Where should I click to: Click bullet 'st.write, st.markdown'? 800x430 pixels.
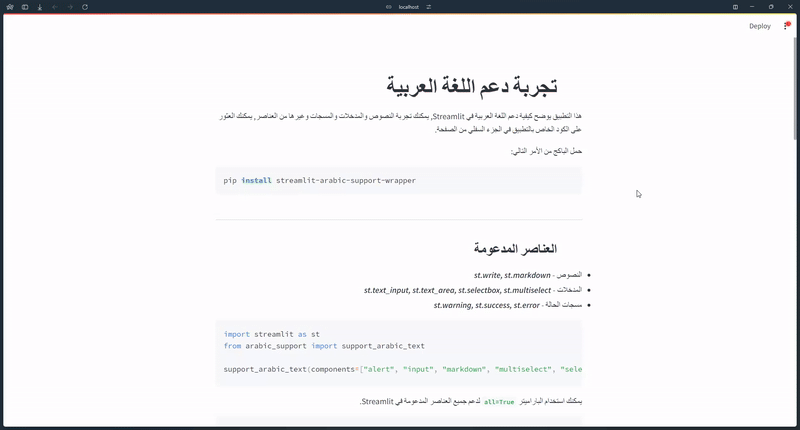(x=528, y=275)
